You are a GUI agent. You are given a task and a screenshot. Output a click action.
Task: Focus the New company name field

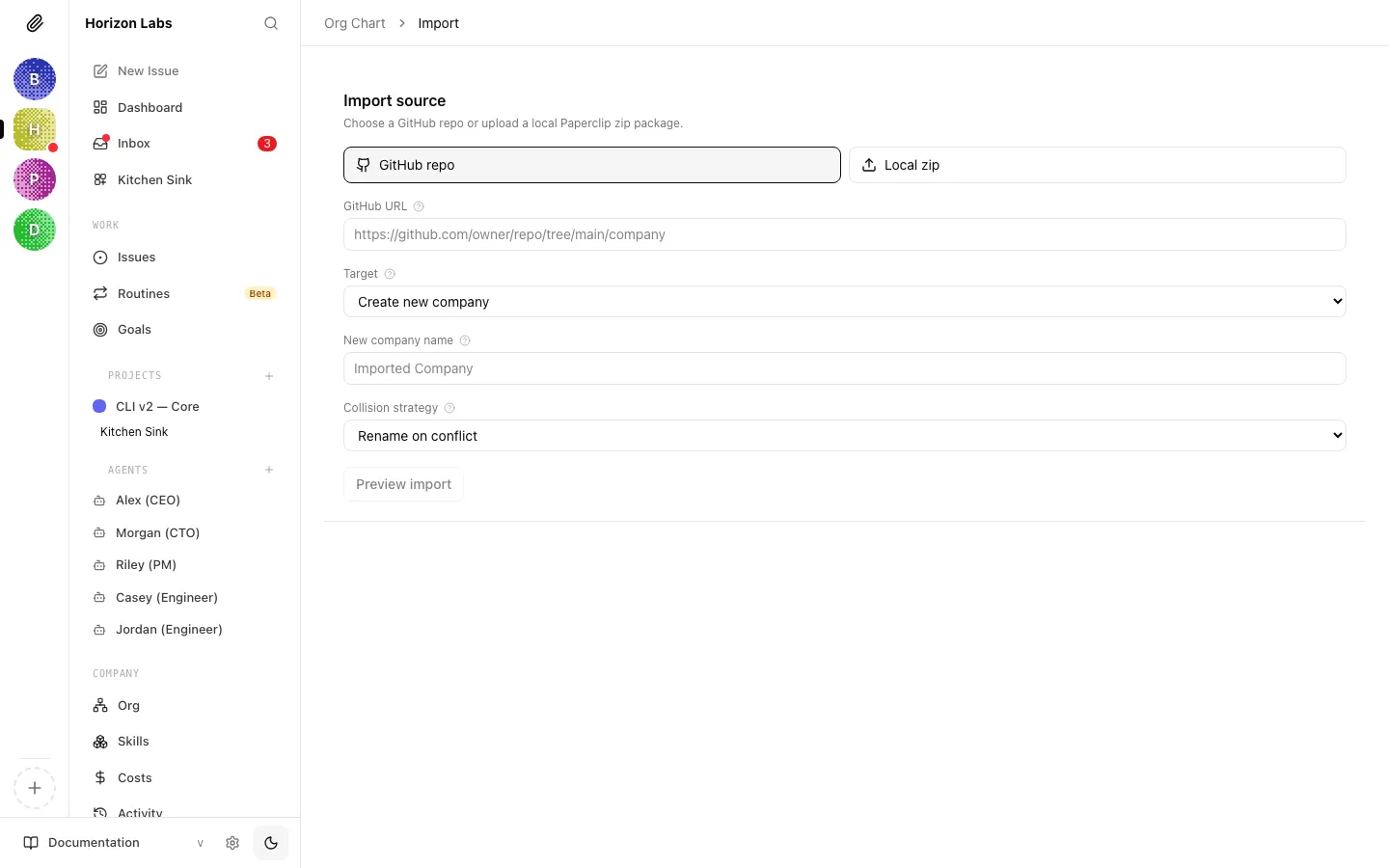(x=845, y=368)
